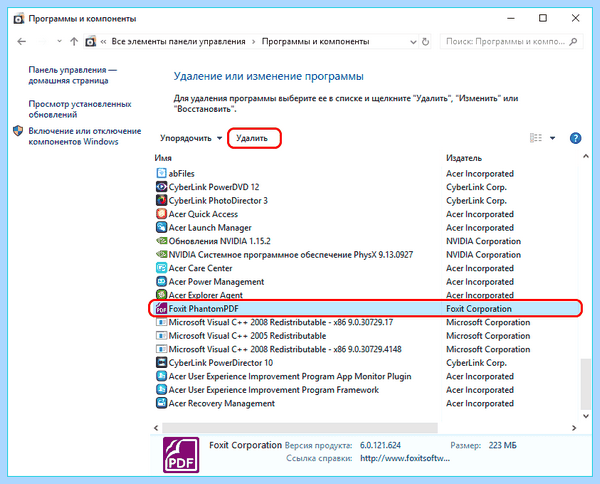Screen dimensions: 600x484
Task: Click the CyberLink PowerDirector 10 icon
Action: pyautogui.click(x=161, y=362)
